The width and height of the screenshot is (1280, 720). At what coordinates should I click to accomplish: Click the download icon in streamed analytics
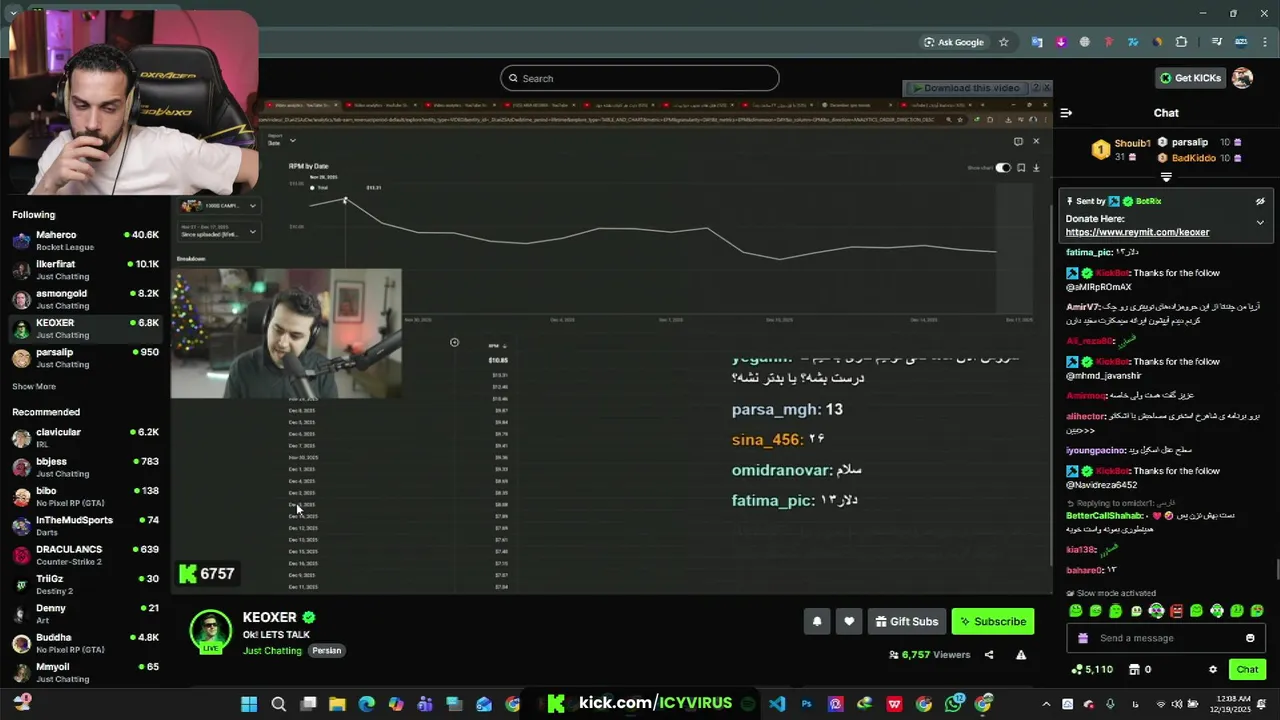[x=1036, y=168]
